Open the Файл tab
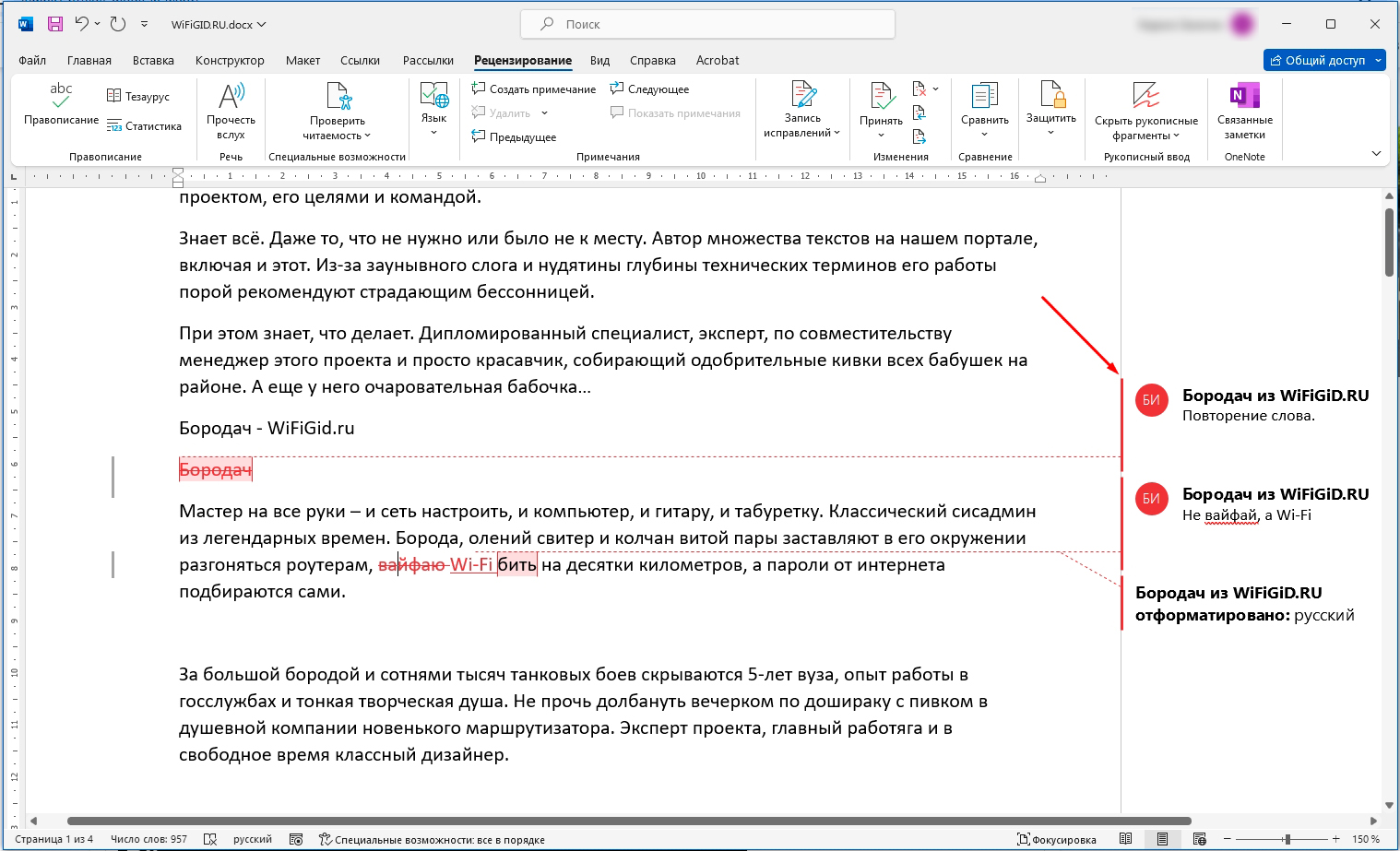The width and height of the screenshot is (1400, 851). coord(32,60)
